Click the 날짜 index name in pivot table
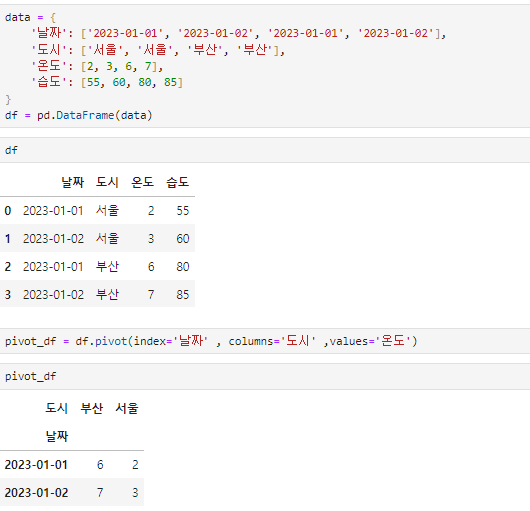530x511 pixels. click(56, 436)
